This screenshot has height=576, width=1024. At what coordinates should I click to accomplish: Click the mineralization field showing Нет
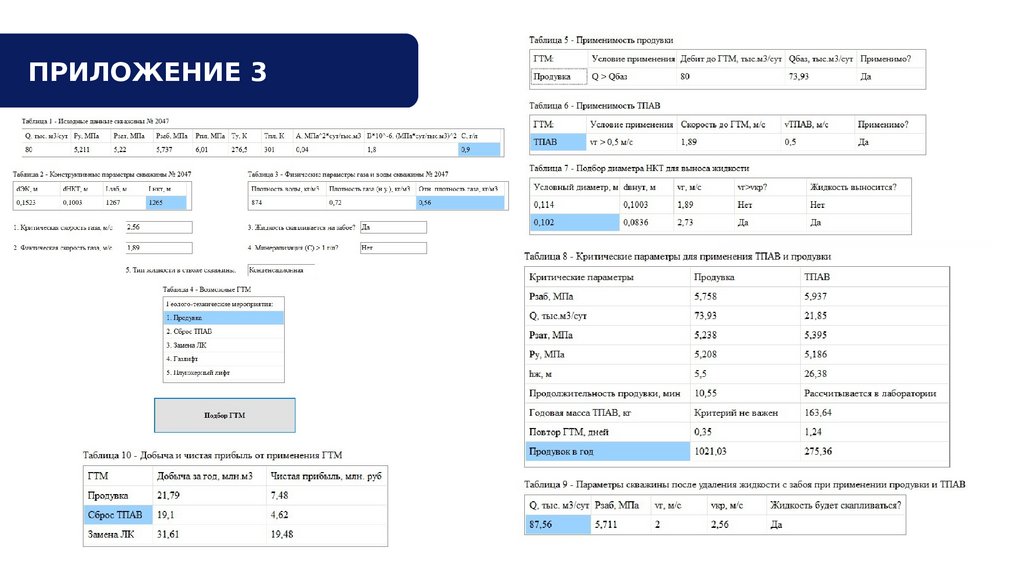[393, 248]
